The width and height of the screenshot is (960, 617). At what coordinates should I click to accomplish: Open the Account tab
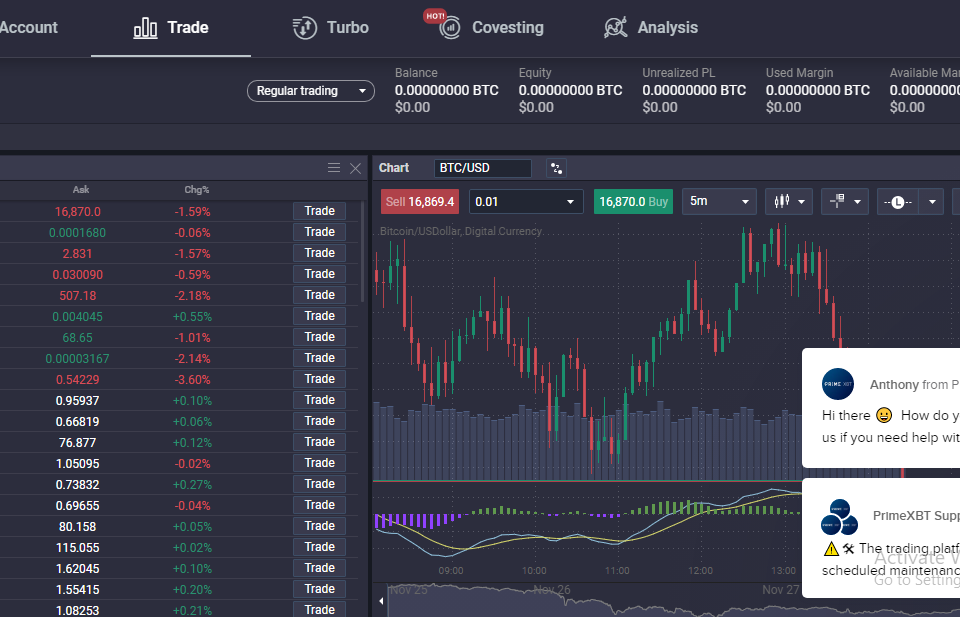pyautogui.click(x=28, y=28)
